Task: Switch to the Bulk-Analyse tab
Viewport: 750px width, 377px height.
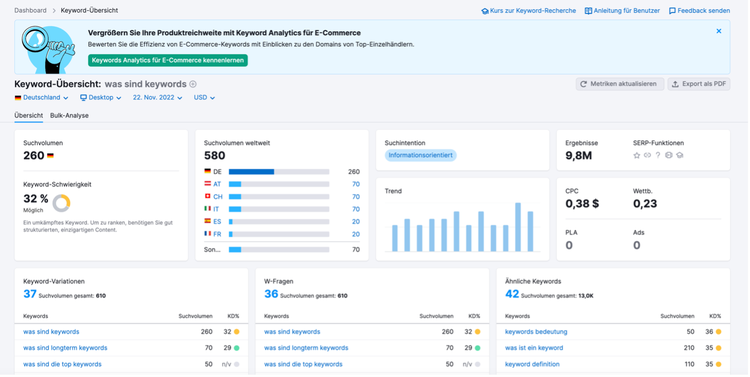Action: [69, 116]
